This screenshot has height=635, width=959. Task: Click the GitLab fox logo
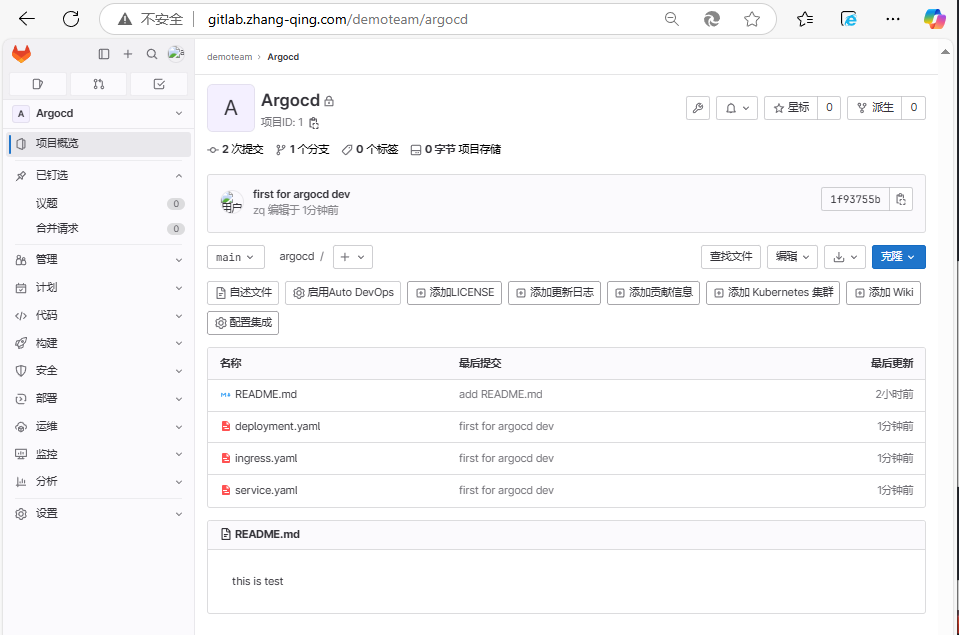tap(21, 54)
